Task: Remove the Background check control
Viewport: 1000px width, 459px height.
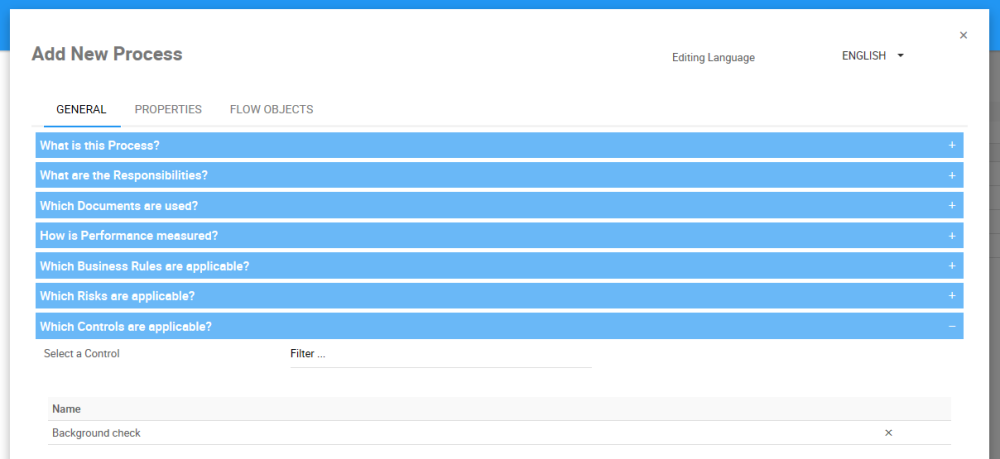Action: (888, 433)
